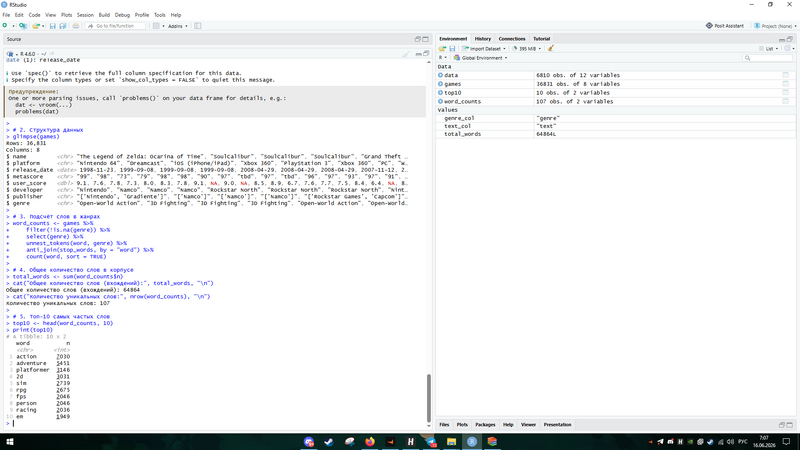The image size is (800, 450).
Task: Open the new file dropdown arrow
Action: [13, 26]
